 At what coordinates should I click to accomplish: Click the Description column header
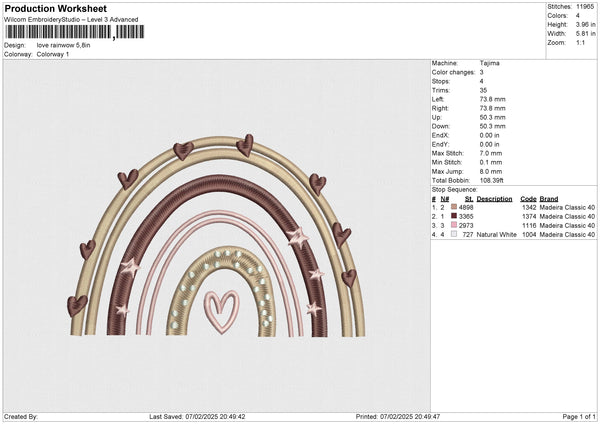tap(494, 198)
